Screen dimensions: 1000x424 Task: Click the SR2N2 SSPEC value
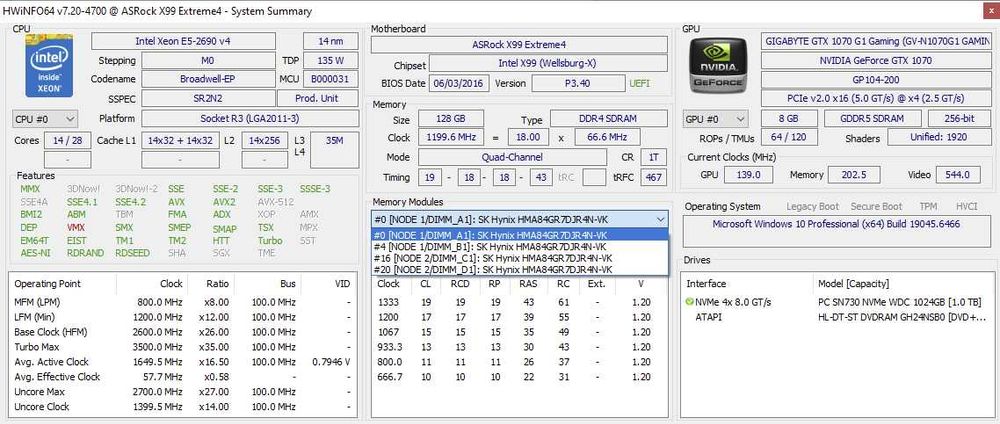pos(207,98)
